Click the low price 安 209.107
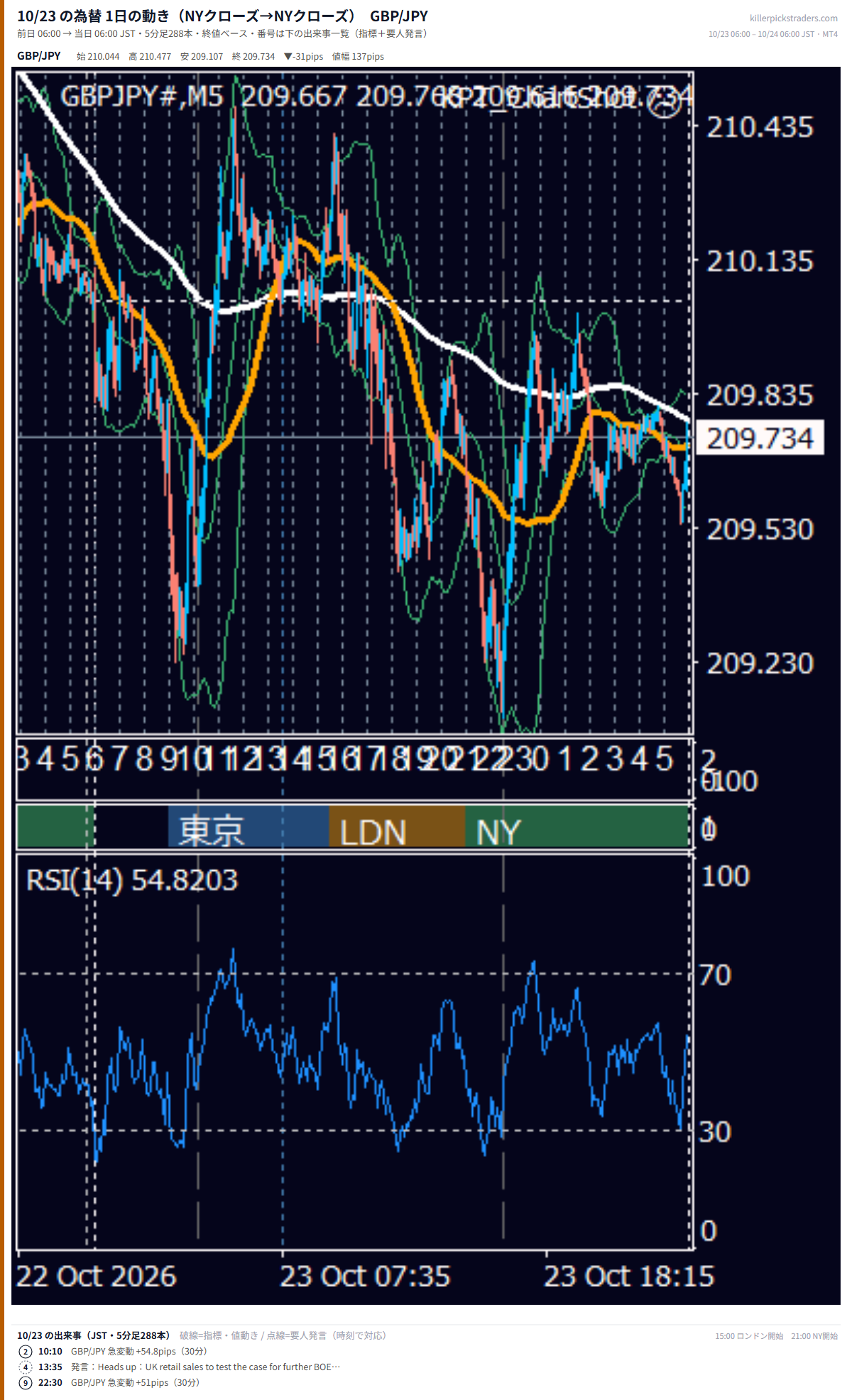 point(202,56)
